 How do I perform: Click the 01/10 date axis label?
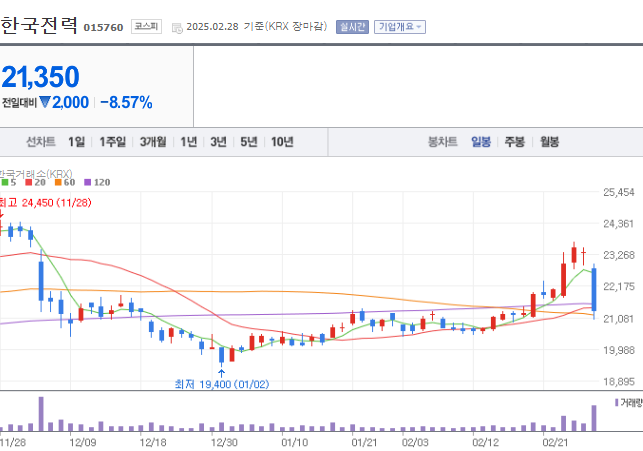[x=294, y=442]
